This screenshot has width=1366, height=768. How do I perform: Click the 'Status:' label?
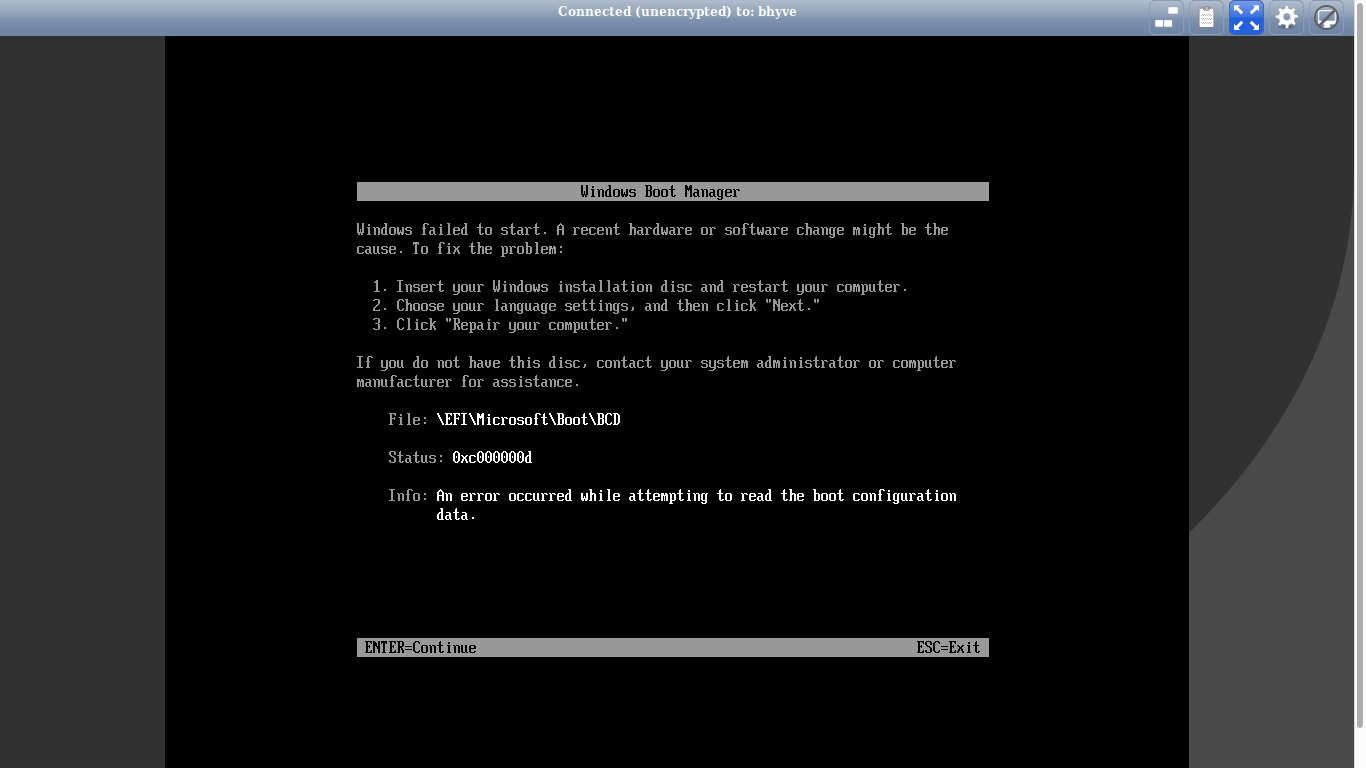coord(416,458)
